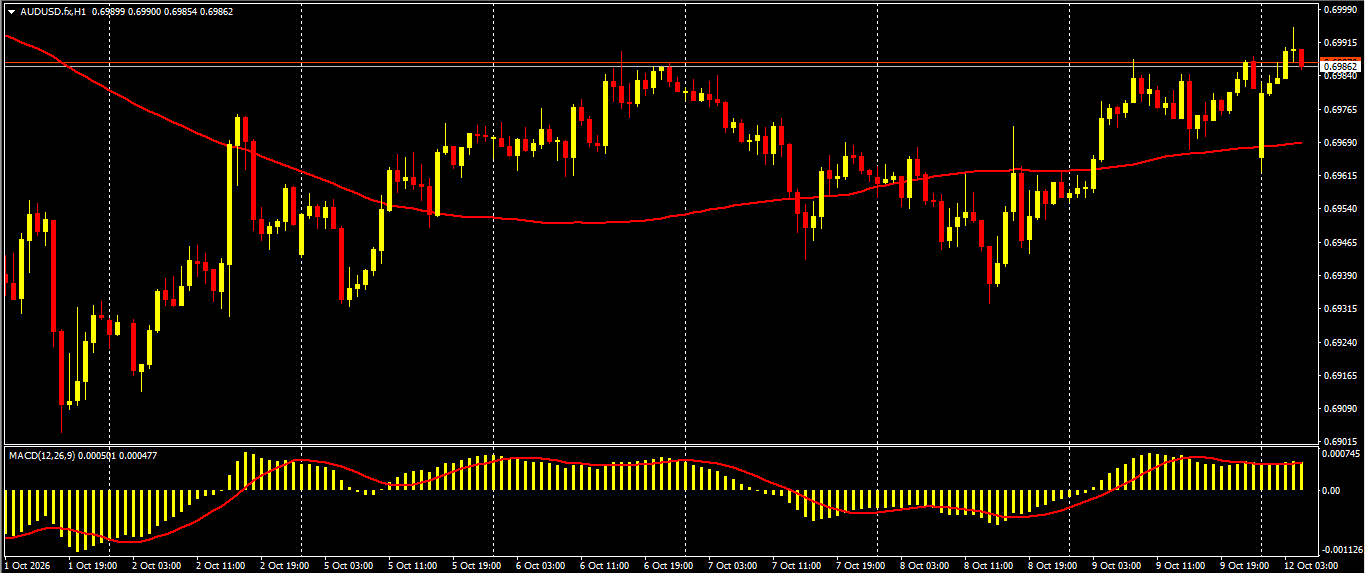The image size is (1365, 573).
Task: Click the 0.69315 price axis label
Action: 1338,309
